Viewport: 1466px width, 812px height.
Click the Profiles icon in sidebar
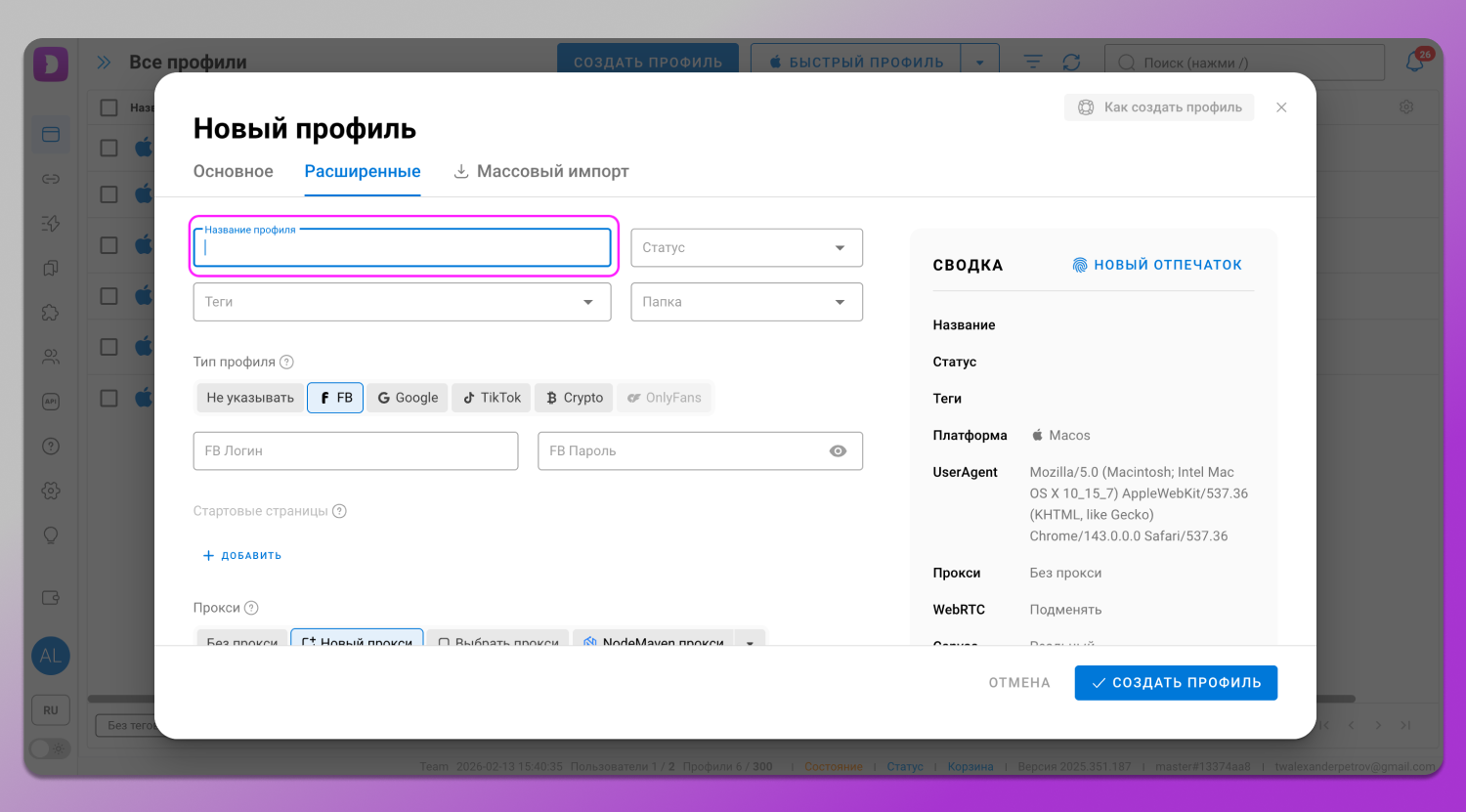click(x=51, y=135)
